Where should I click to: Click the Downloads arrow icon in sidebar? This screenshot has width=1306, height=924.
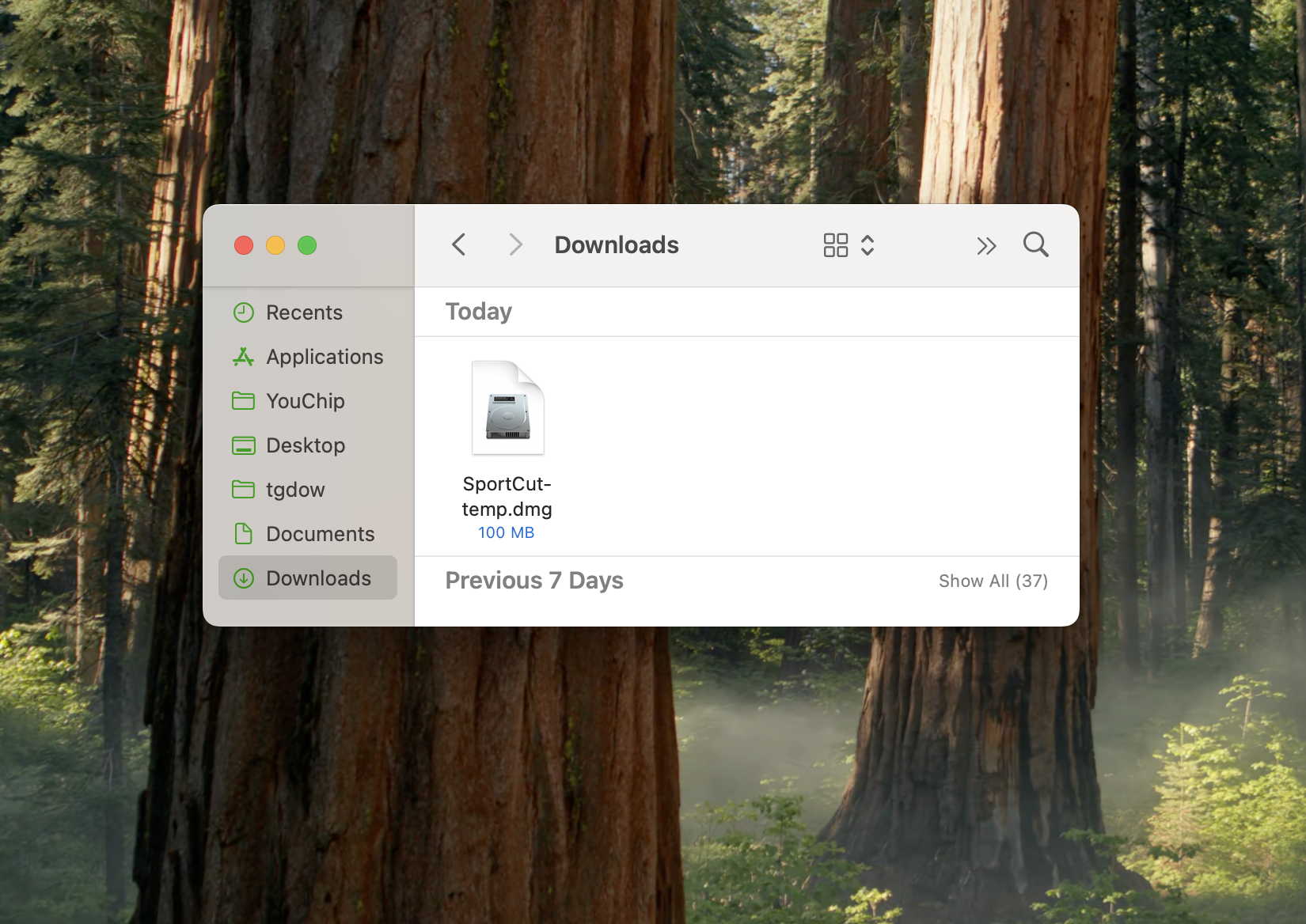[244, 578]
